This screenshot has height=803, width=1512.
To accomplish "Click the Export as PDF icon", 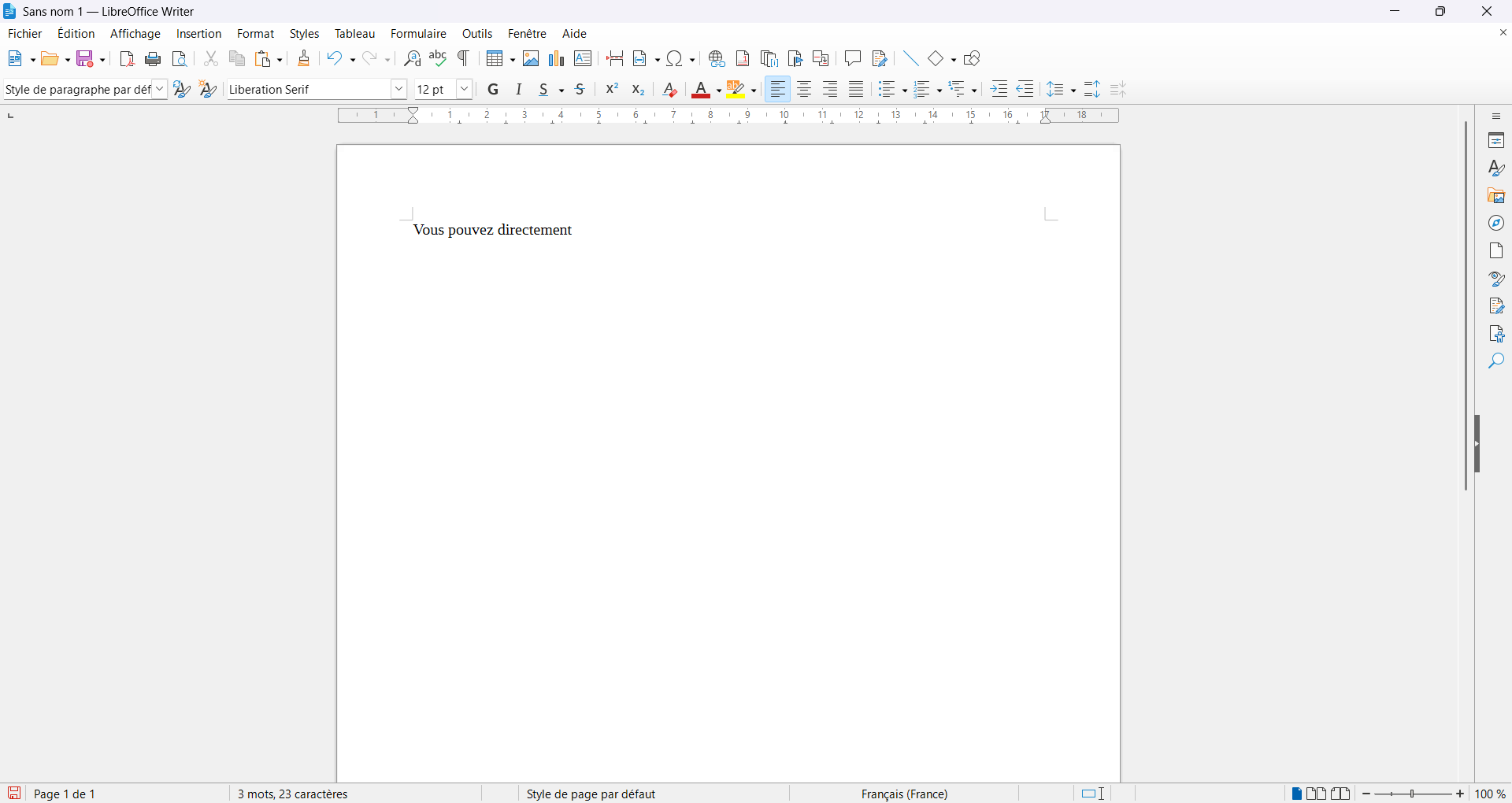I will 127,59.
